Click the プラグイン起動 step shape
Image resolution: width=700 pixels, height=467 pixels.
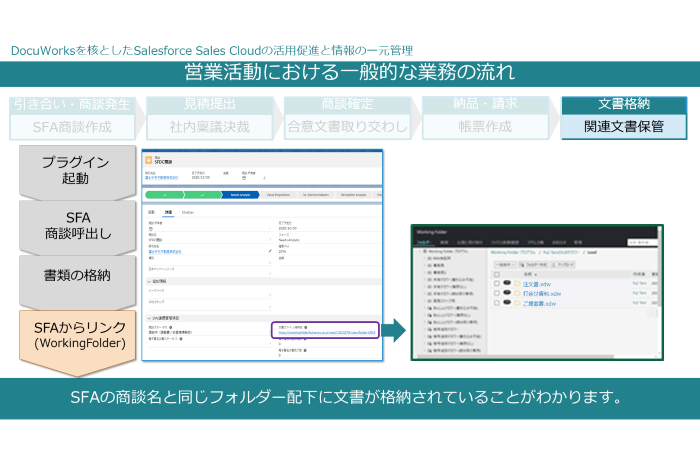click(77, 171)
